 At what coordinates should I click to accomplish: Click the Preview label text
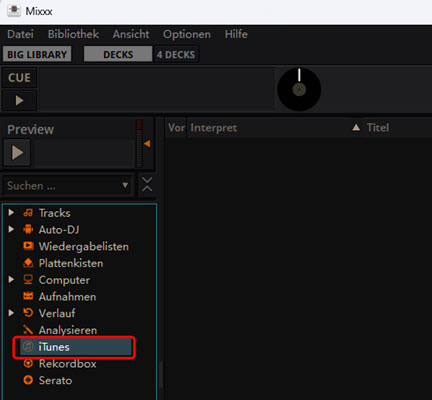click(30, 129)
